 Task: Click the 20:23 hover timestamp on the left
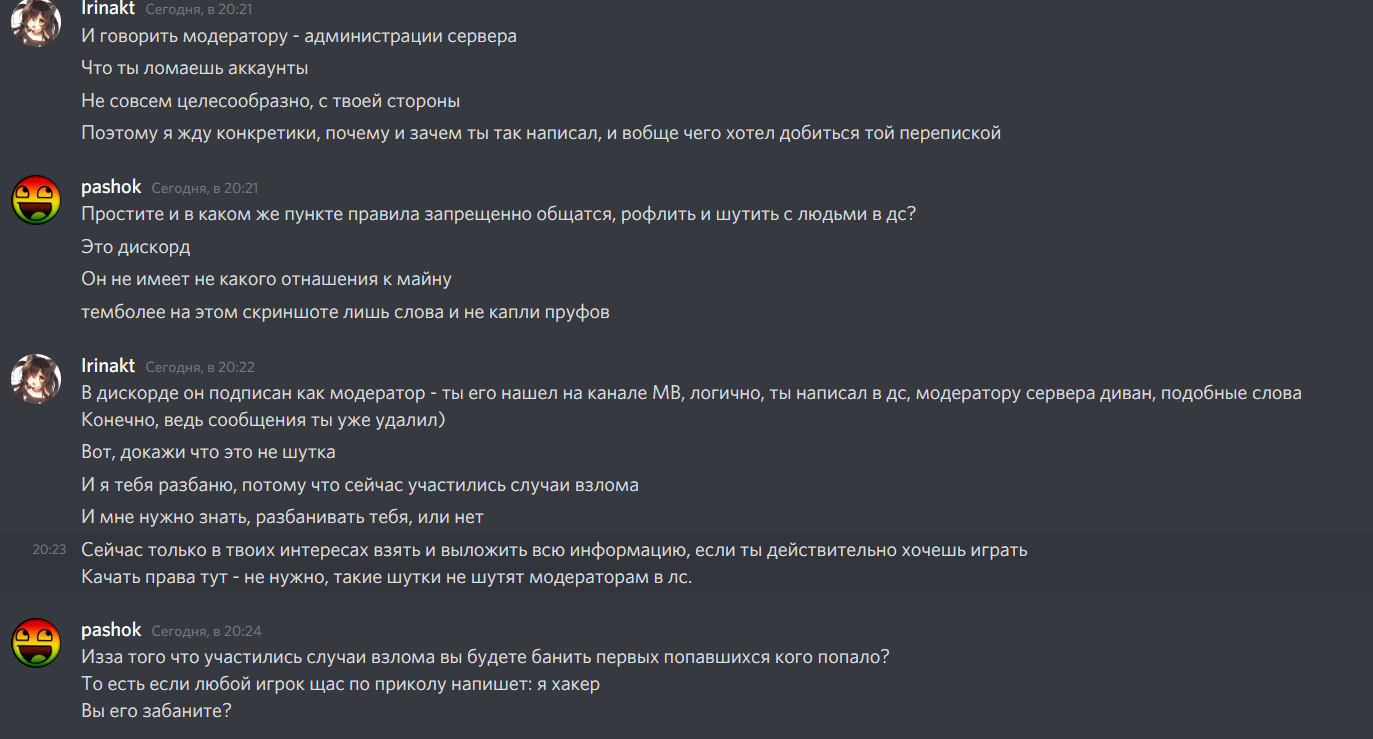(49, 549)
